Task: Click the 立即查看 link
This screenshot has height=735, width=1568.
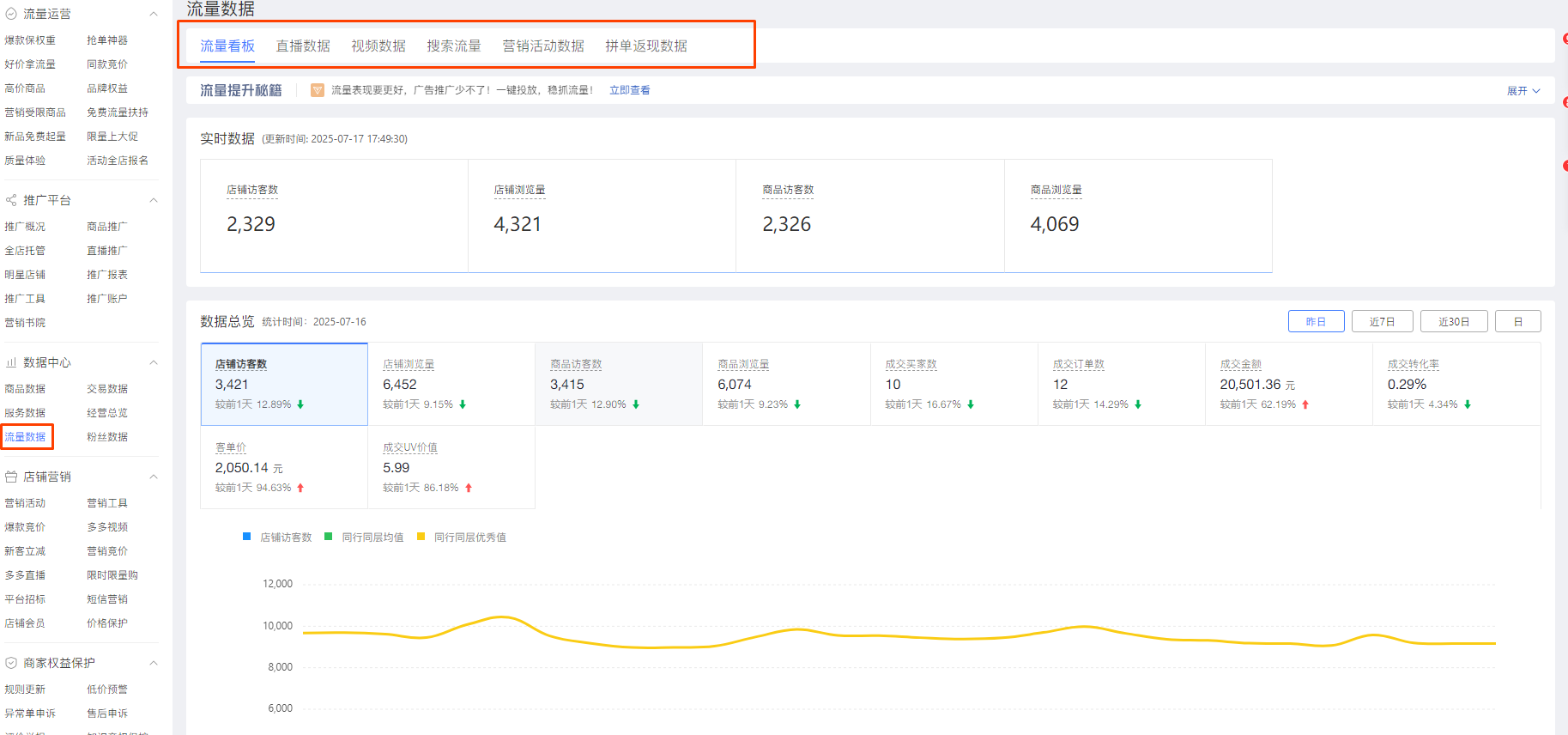Action: (629, 90)
